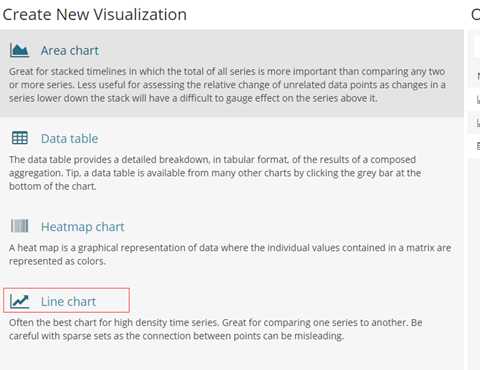Click the Data table description about tabular breakdown
The width and height of the screenshot is (480, 370).
pos(215,173)
